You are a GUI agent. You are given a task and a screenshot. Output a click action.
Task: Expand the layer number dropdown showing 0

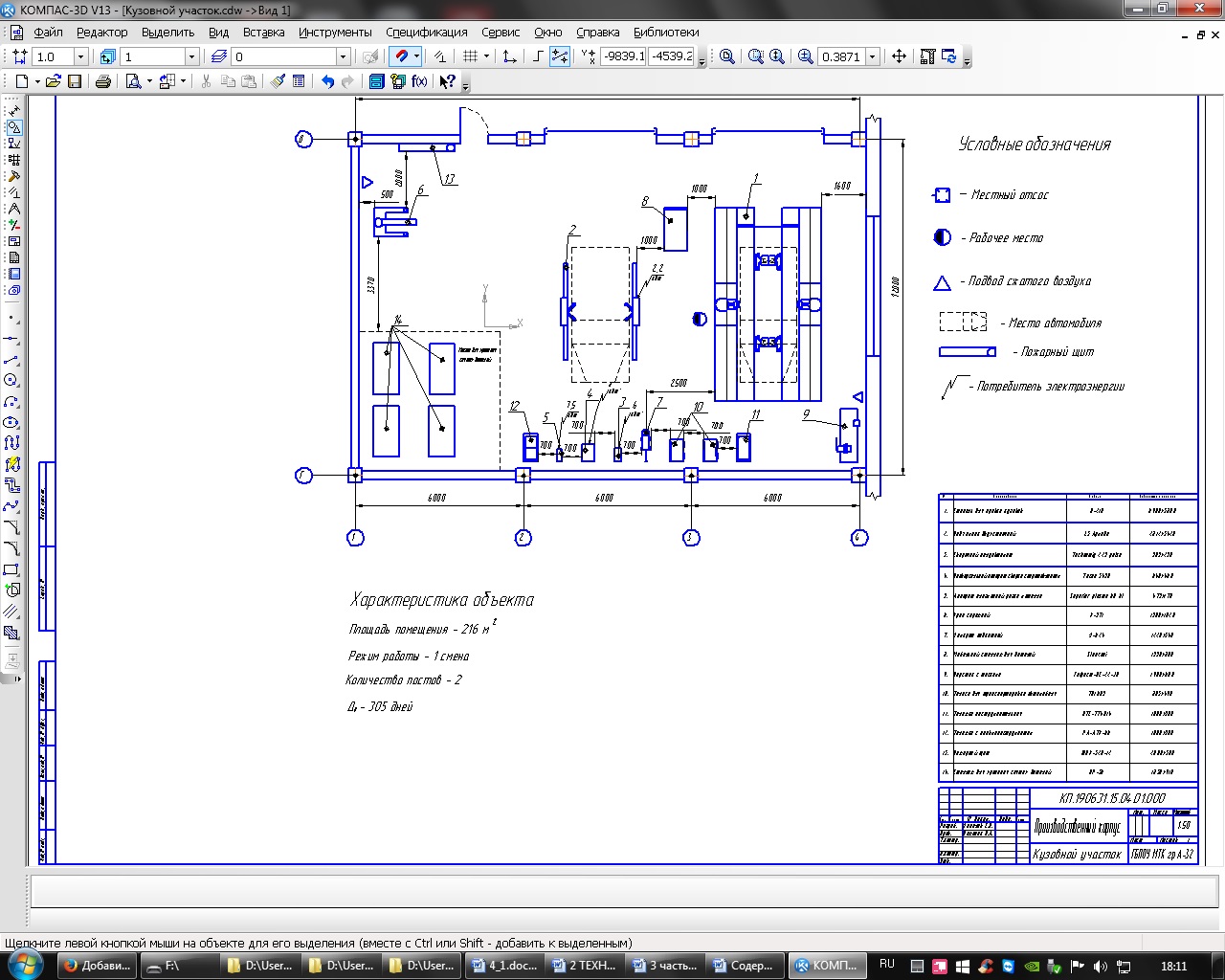[343, 56]
